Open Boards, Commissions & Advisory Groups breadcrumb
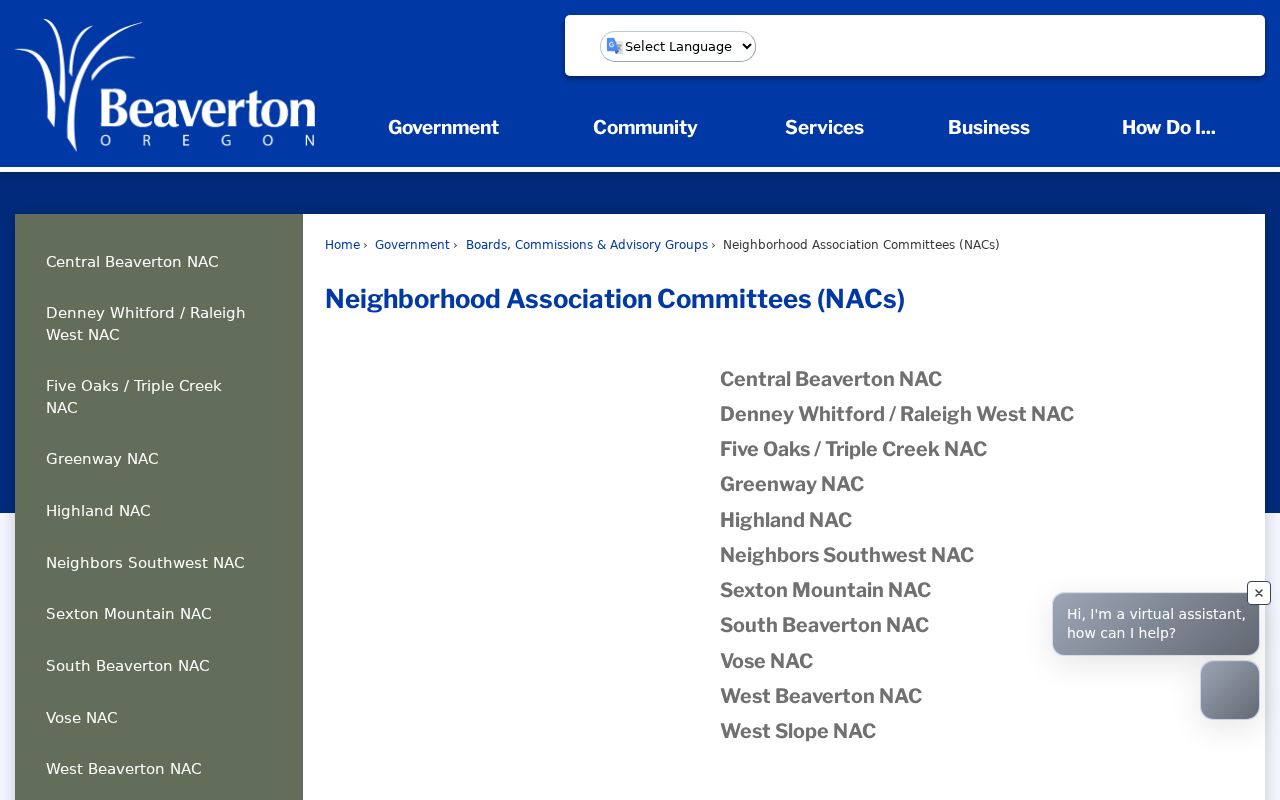Viewport: 1280px width, 800px height. click(587, 245)
